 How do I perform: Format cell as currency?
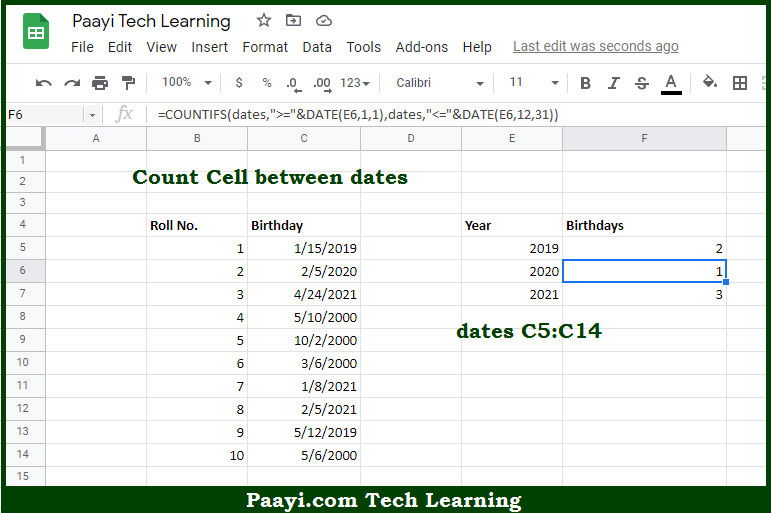239,83
